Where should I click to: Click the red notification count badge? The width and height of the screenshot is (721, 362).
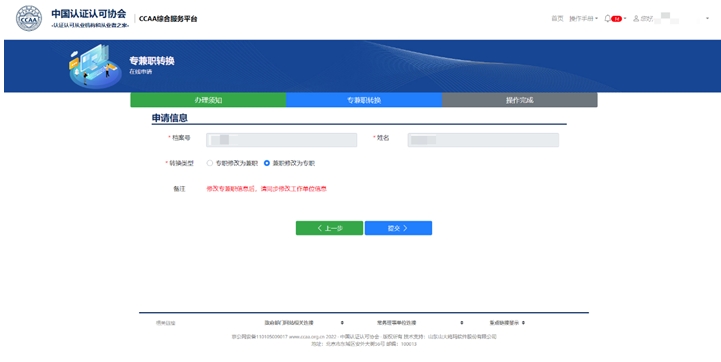[x=617, y=19]
